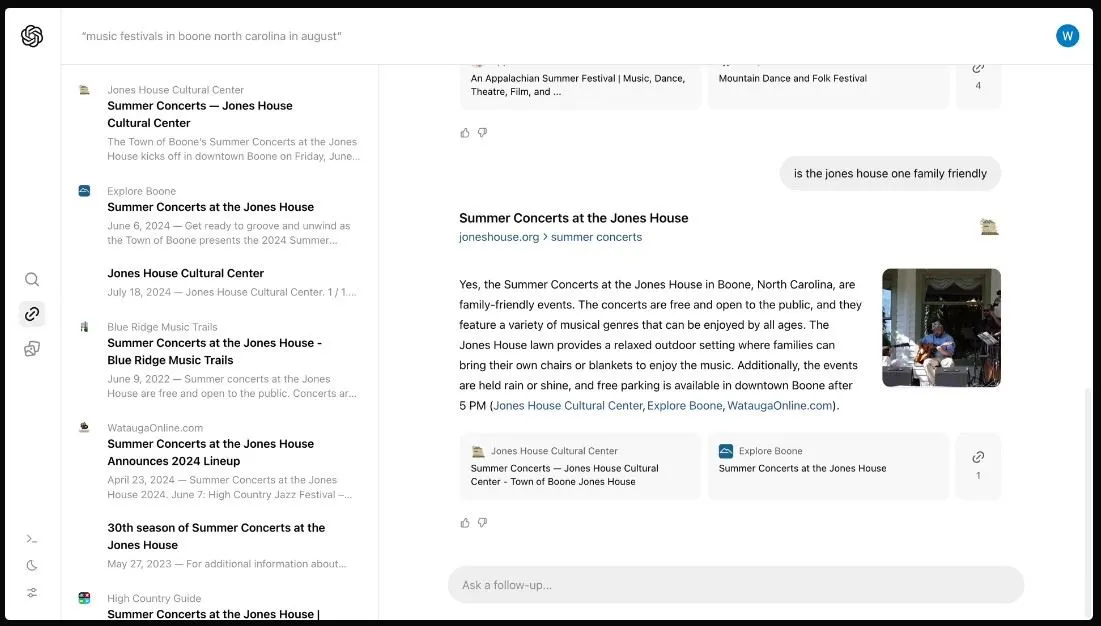Open the chats bubble sidebar icon
Screen dimensions: 1101x626
[32, 349]
